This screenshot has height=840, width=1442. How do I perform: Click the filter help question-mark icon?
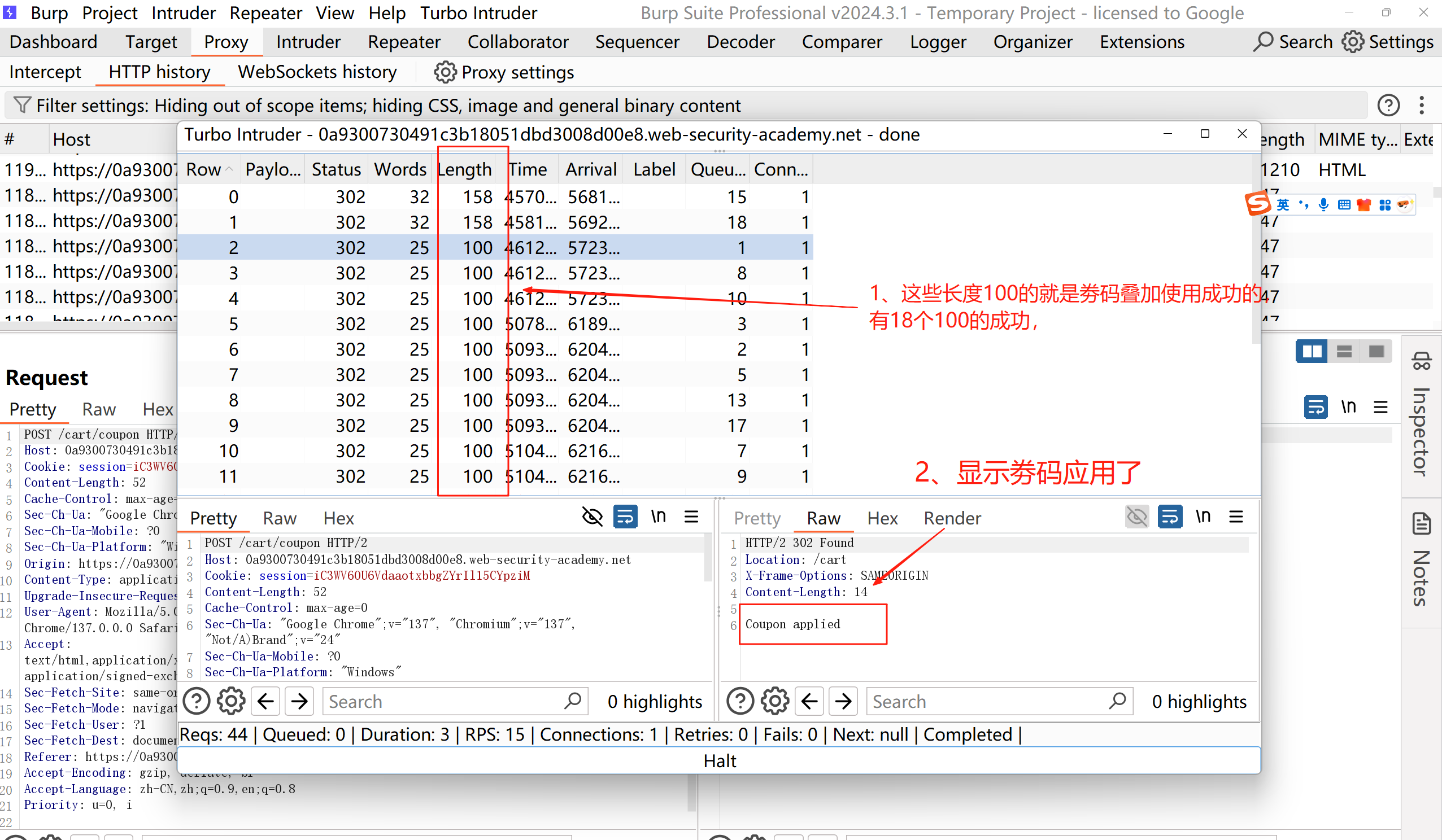(1388, 105)
